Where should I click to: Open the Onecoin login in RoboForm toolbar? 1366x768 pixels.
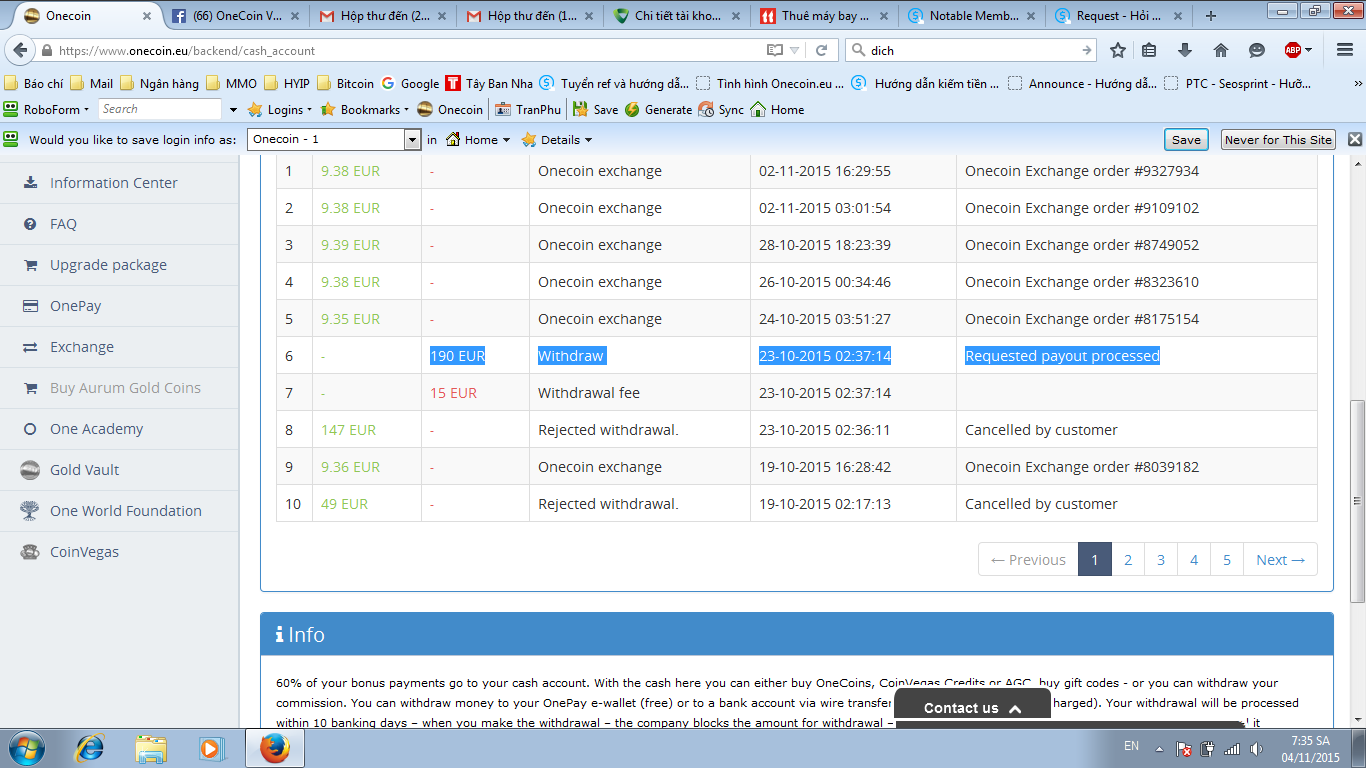coord(450,109)
